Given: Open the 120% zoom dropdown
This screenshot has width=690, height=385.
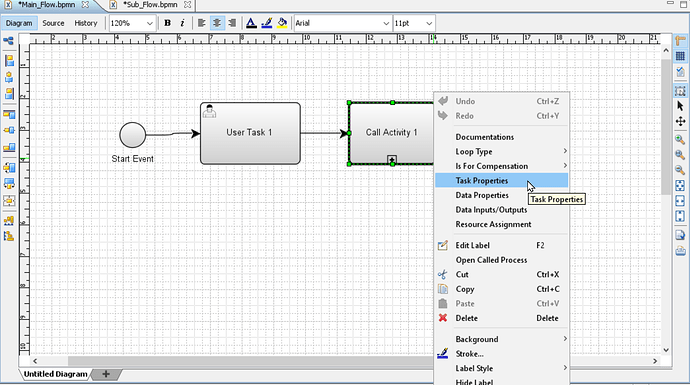Looking at the screenshot, I should 132,23.
